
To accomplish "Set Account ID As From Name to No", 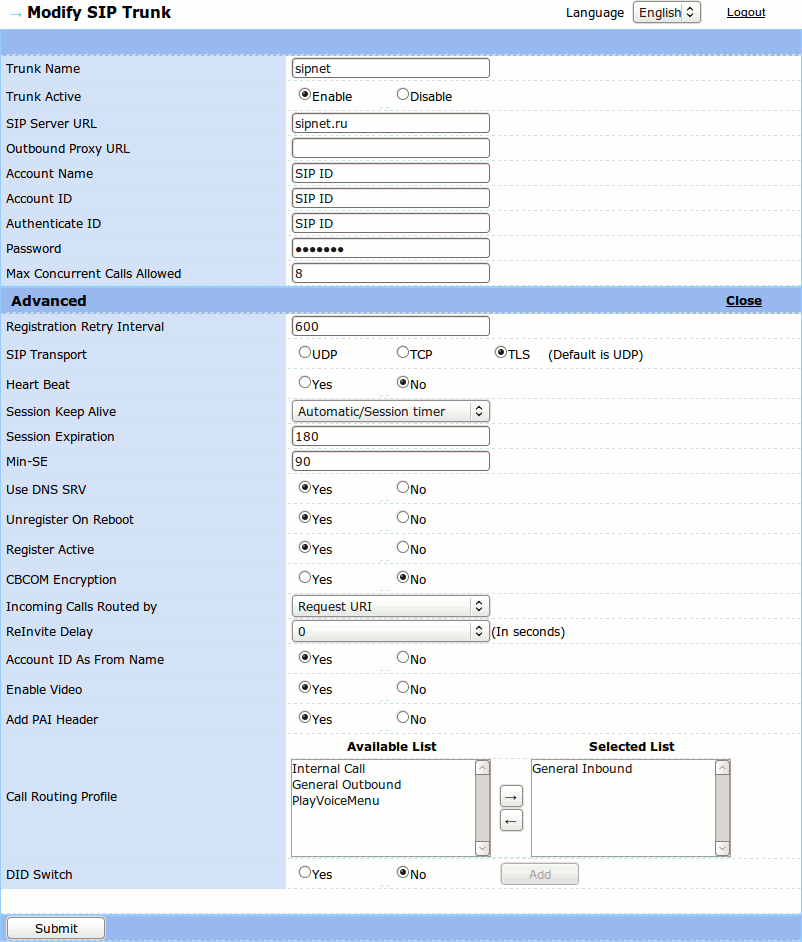I will (x=403, y=657).
